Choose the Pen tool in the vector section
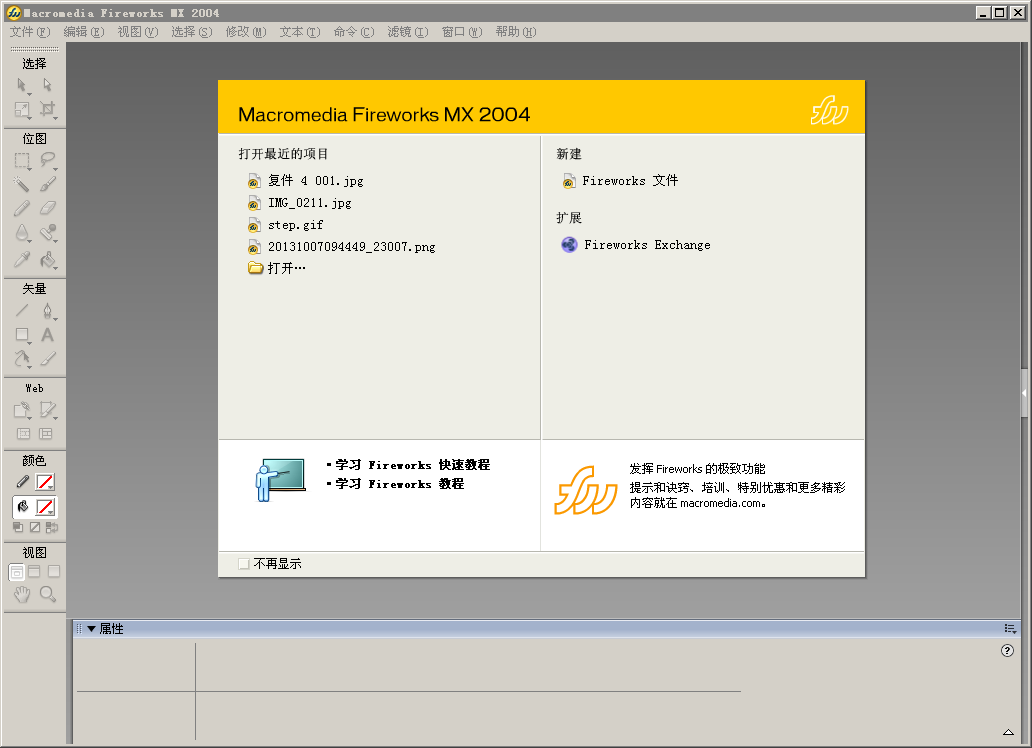The height and width of the screenshot is (748, 1032). point(46,311)
